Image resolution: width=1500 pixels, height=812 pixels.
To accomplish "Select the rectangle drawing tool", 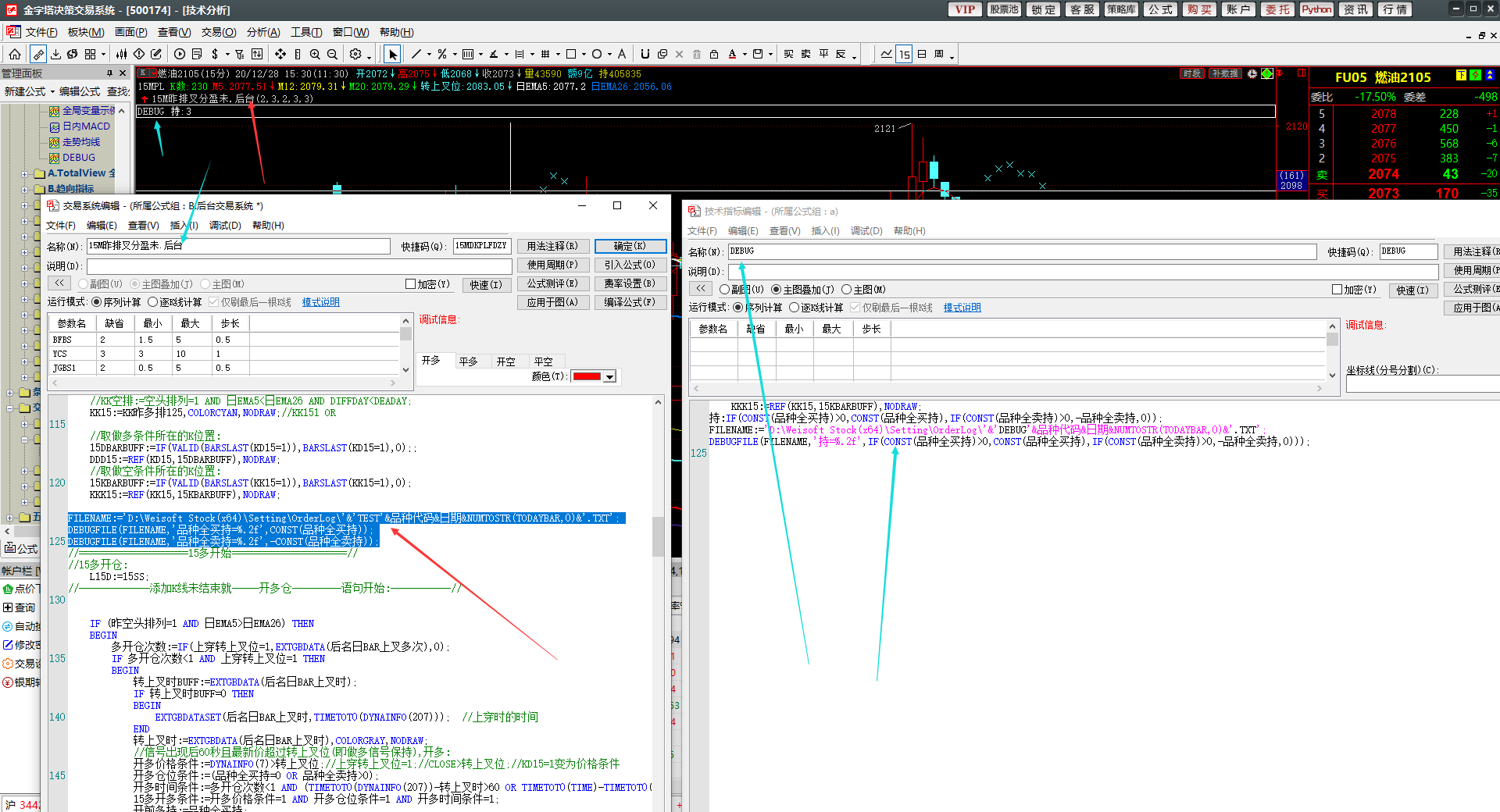I will coord(571,54).
